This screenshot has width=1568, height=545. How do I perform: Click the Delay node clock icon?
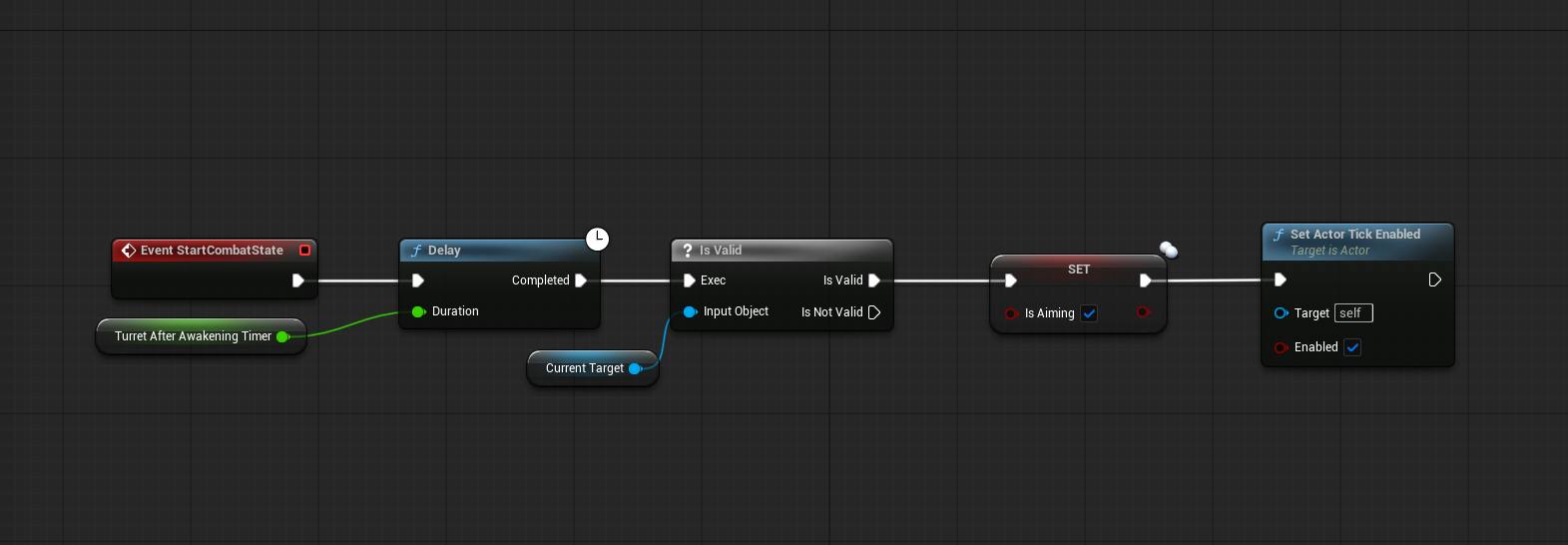pyautogui.click(x=597, y=239)
